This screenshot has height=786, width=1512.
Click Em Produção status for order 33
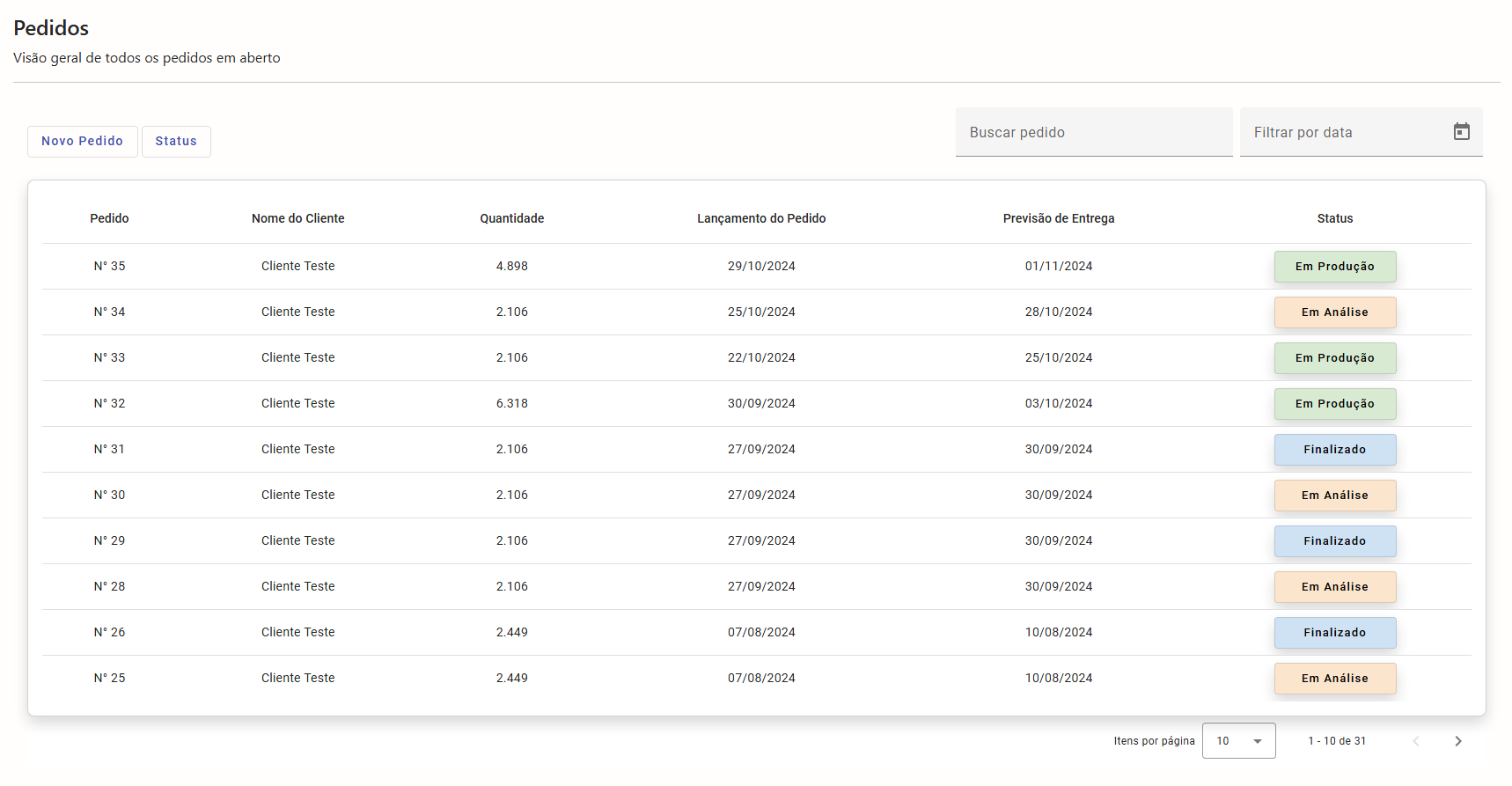click(x=1334, y=358)
